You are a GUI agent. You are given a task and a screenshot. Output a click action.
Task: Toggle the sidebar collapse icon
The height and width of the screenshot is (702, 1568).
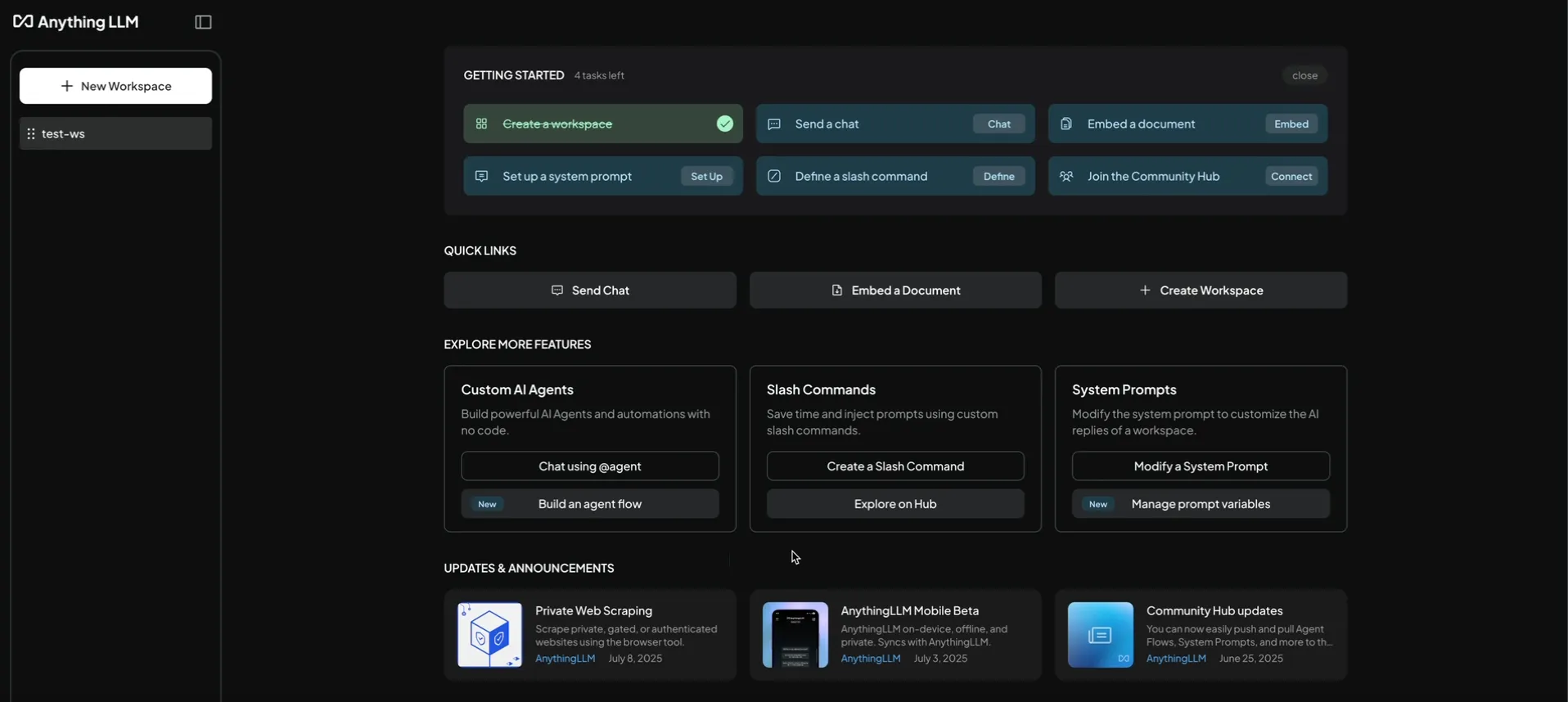coord(204,22)
